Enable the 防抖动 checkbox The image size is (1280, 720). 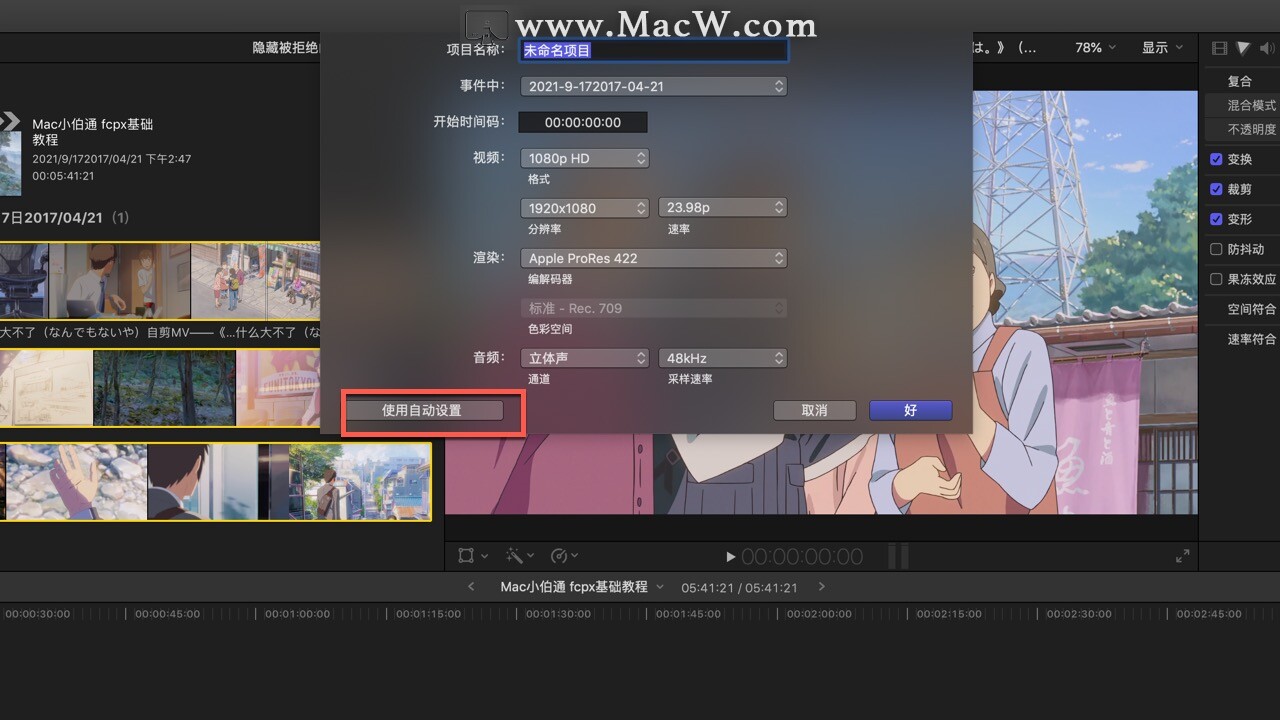click(1216, 249)
